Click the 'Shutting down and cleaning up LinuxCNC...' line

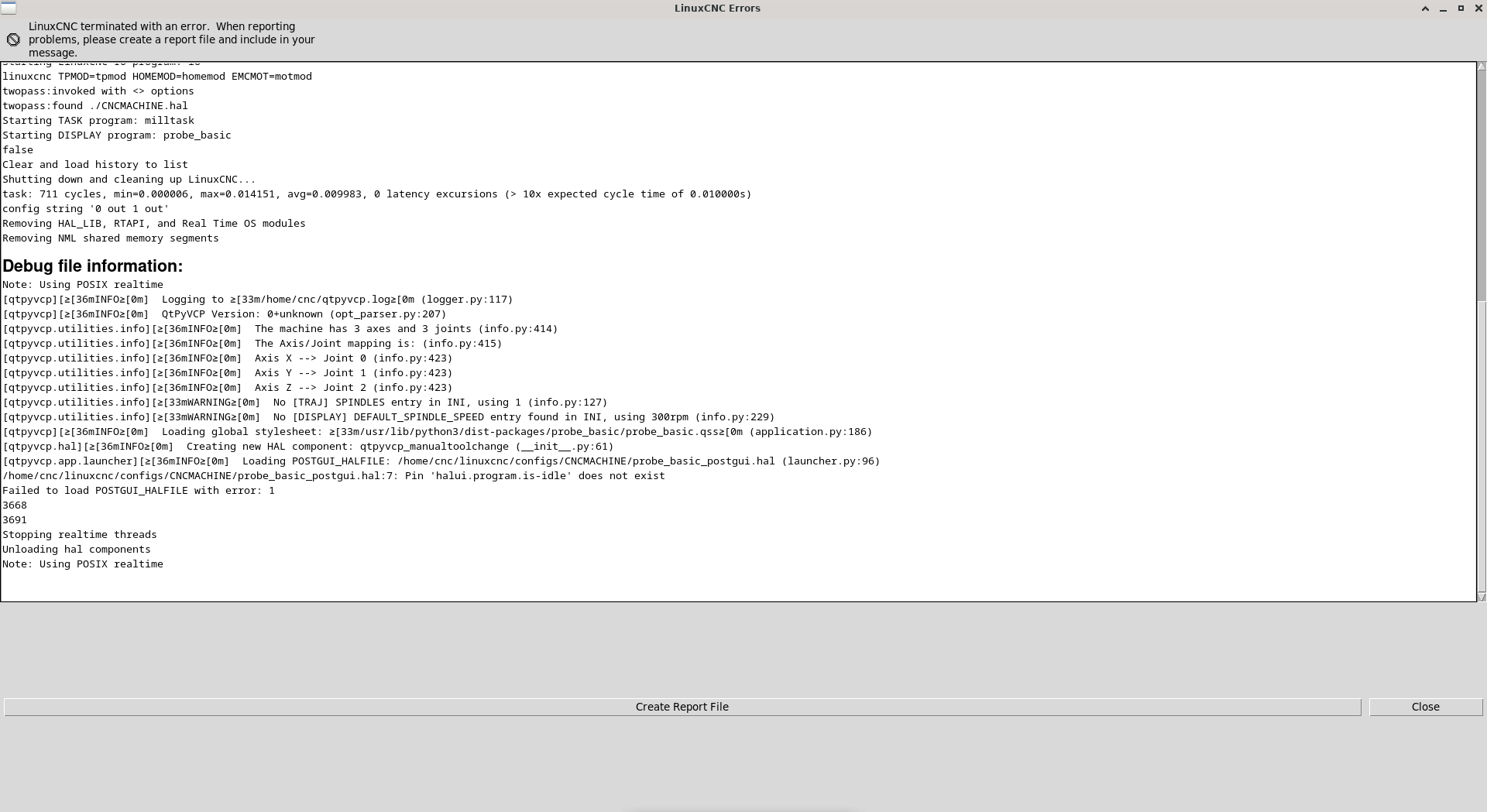(129, 180)
